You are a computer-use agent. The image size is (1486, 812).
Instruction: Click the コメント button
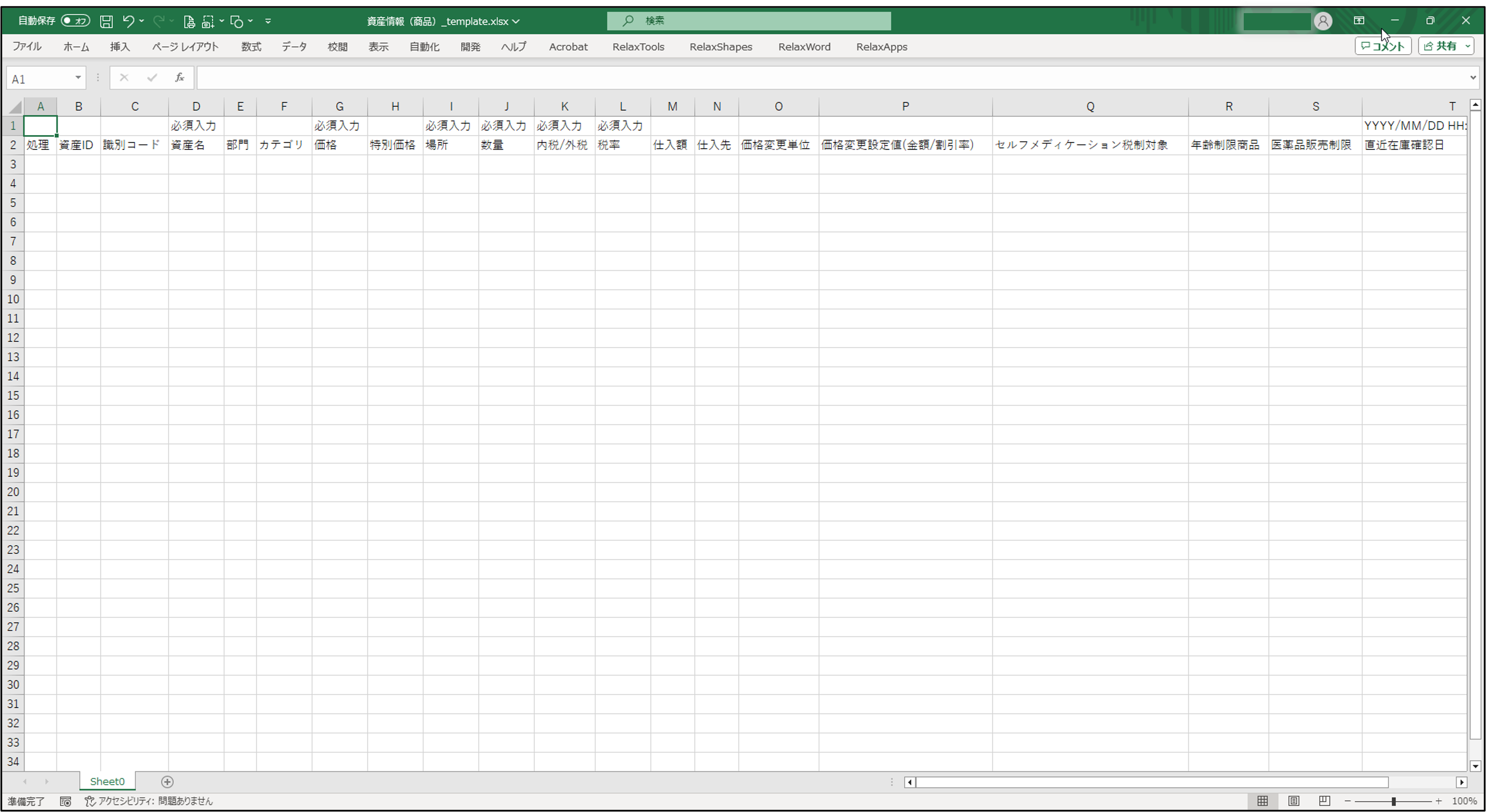[x=1383, y=46]
